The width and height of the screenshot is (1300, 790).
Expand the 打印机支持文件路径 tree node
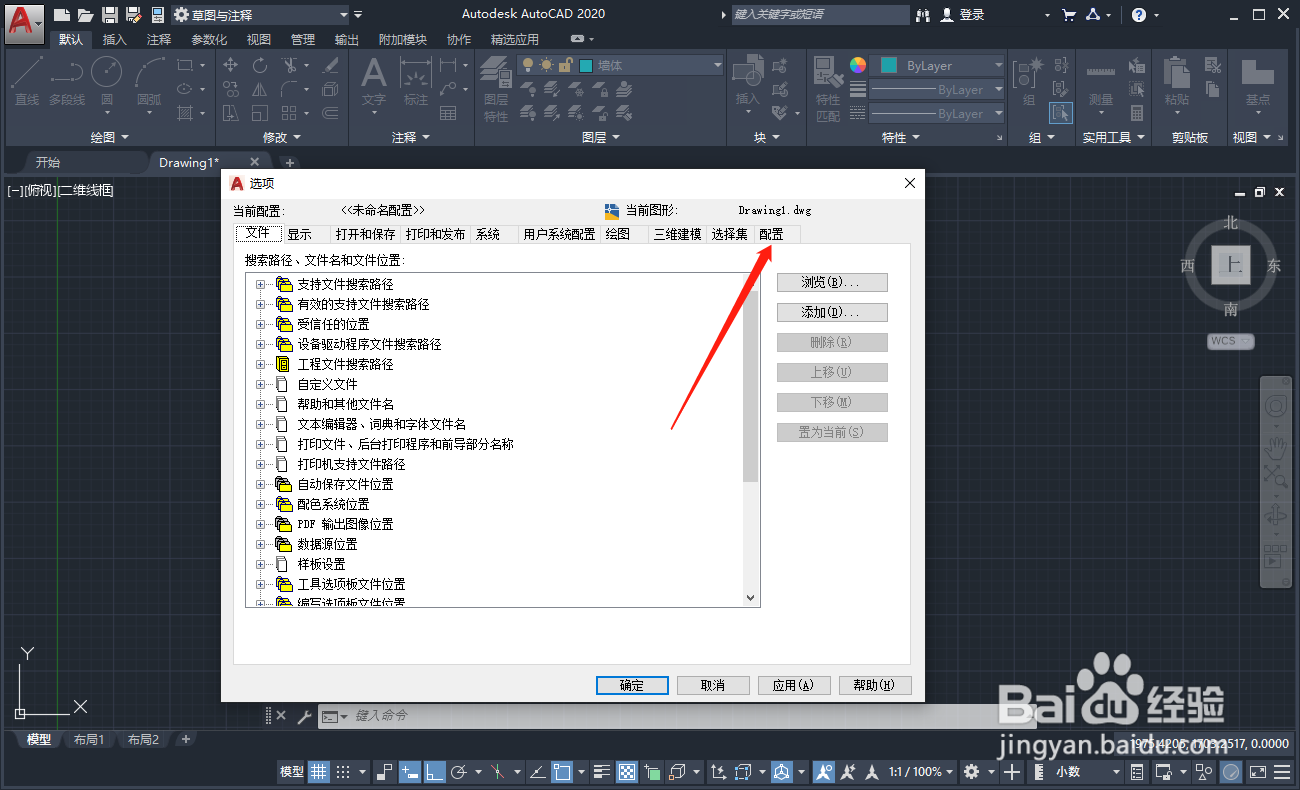point(261,464)
